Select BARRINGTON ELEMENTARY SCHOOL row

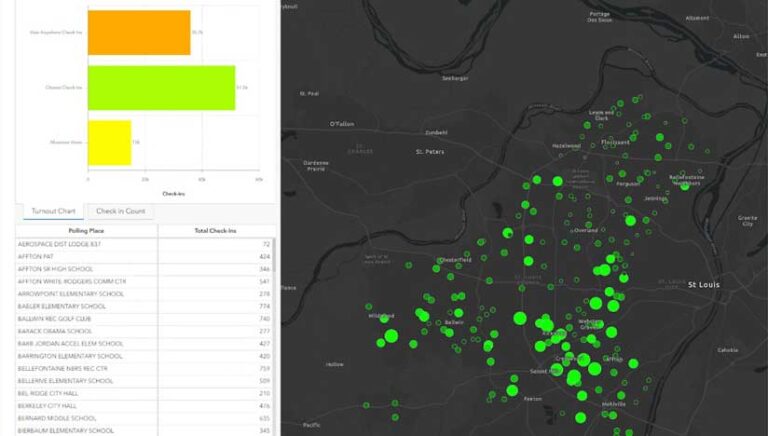coord(144,356)
